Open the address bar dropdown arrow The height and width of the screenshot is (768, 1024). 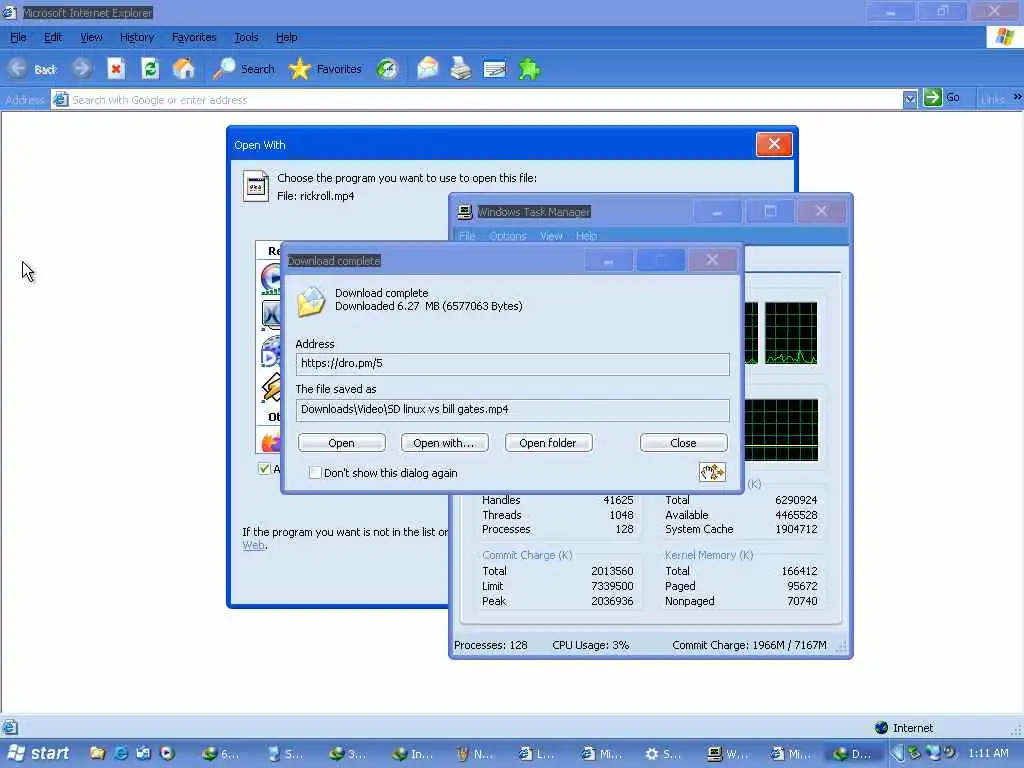point(910,99)
